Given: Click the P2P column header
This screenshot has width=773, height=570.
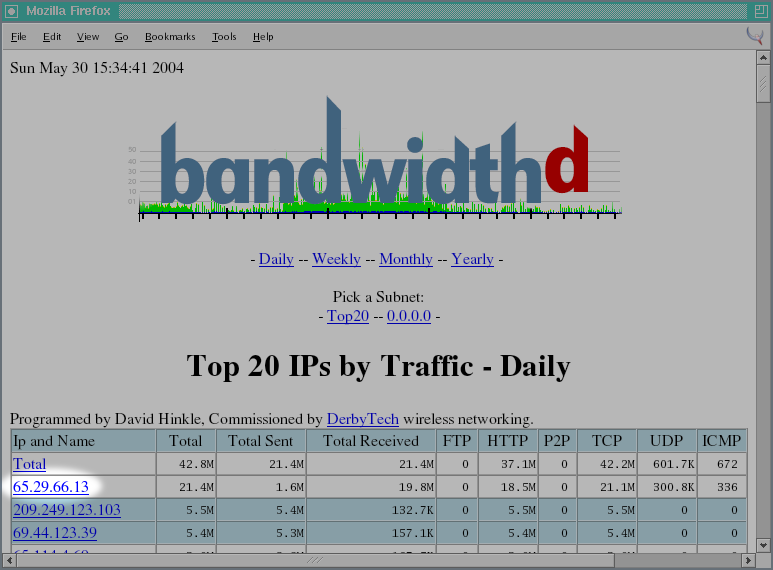Looking at the screenshot, I should tap(557, 441).
